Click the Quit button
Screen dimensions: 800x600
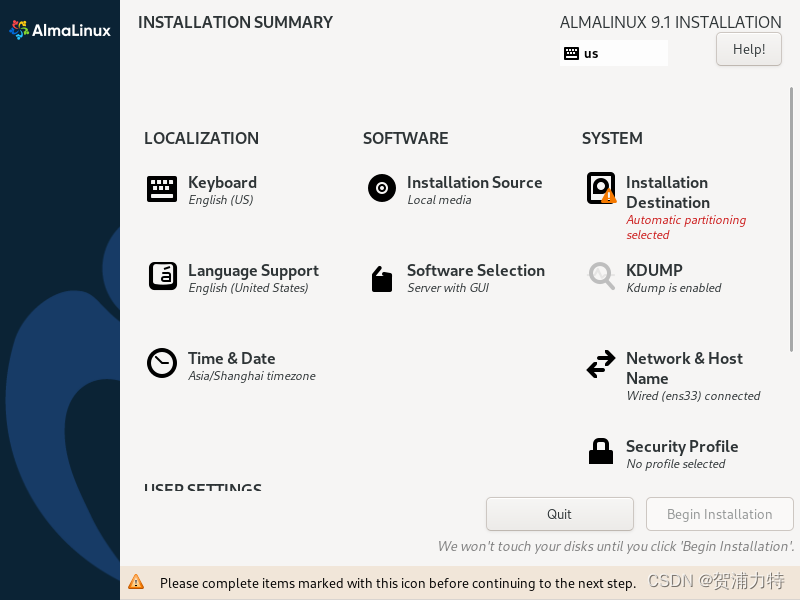click(560, 514)
